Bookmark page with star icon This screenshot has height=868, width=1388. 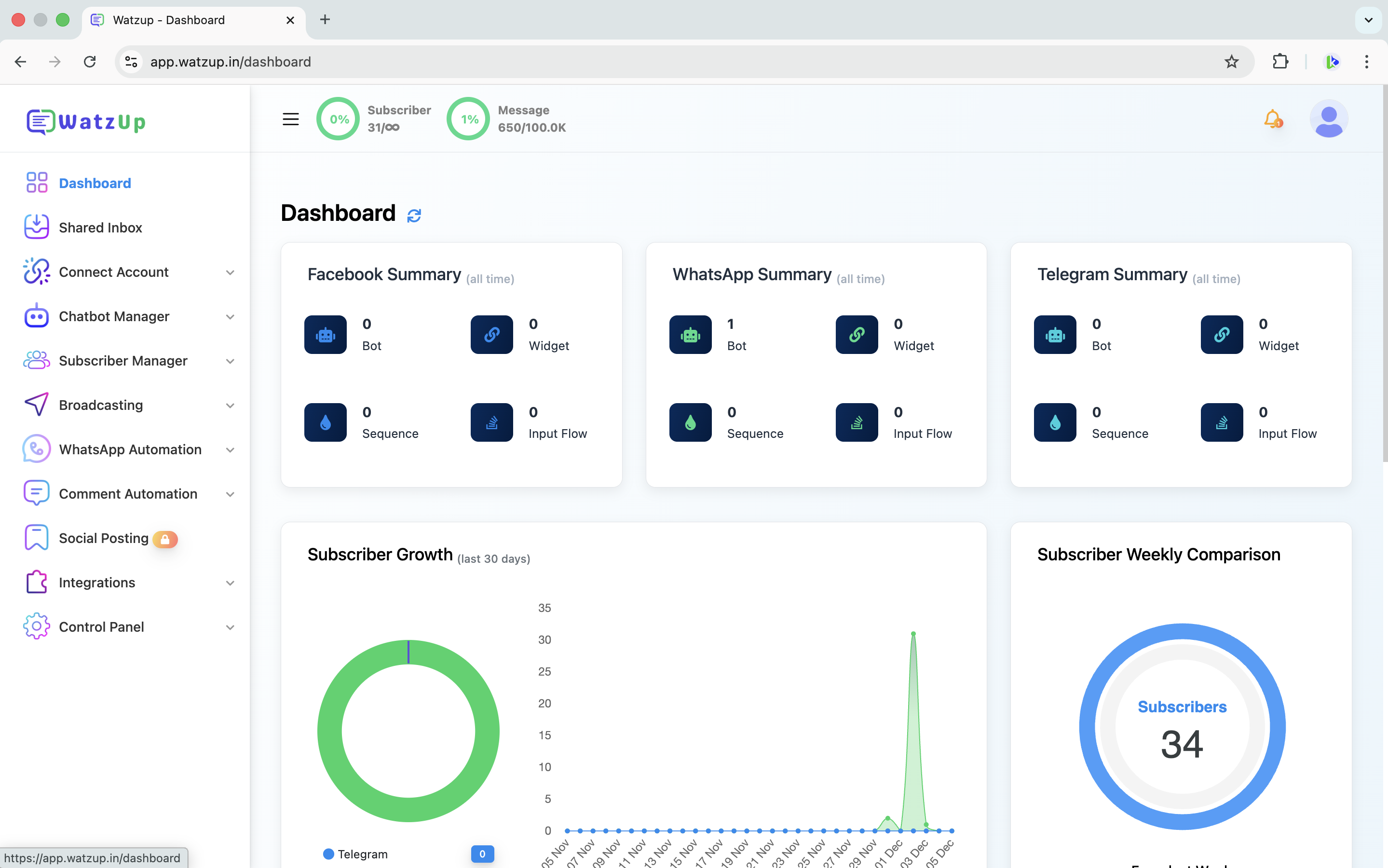(1231, 61)
